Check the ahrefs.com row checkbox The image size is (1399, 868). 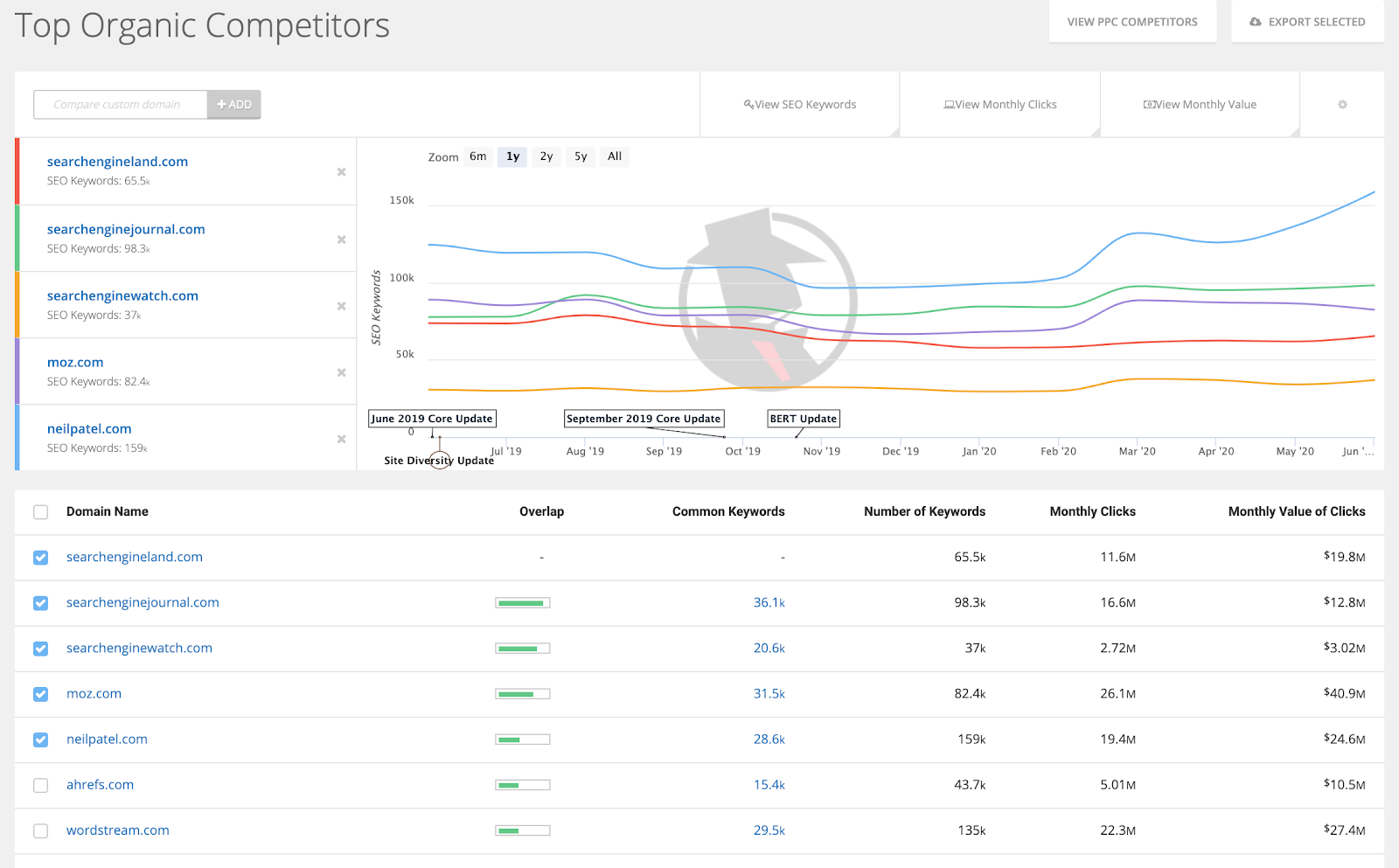click(41, 785)
